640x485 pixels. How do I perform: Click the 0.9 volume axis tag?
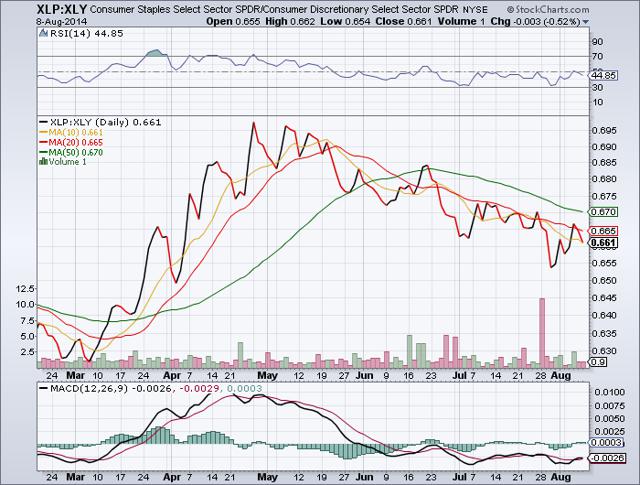click(x=598, y=362)
